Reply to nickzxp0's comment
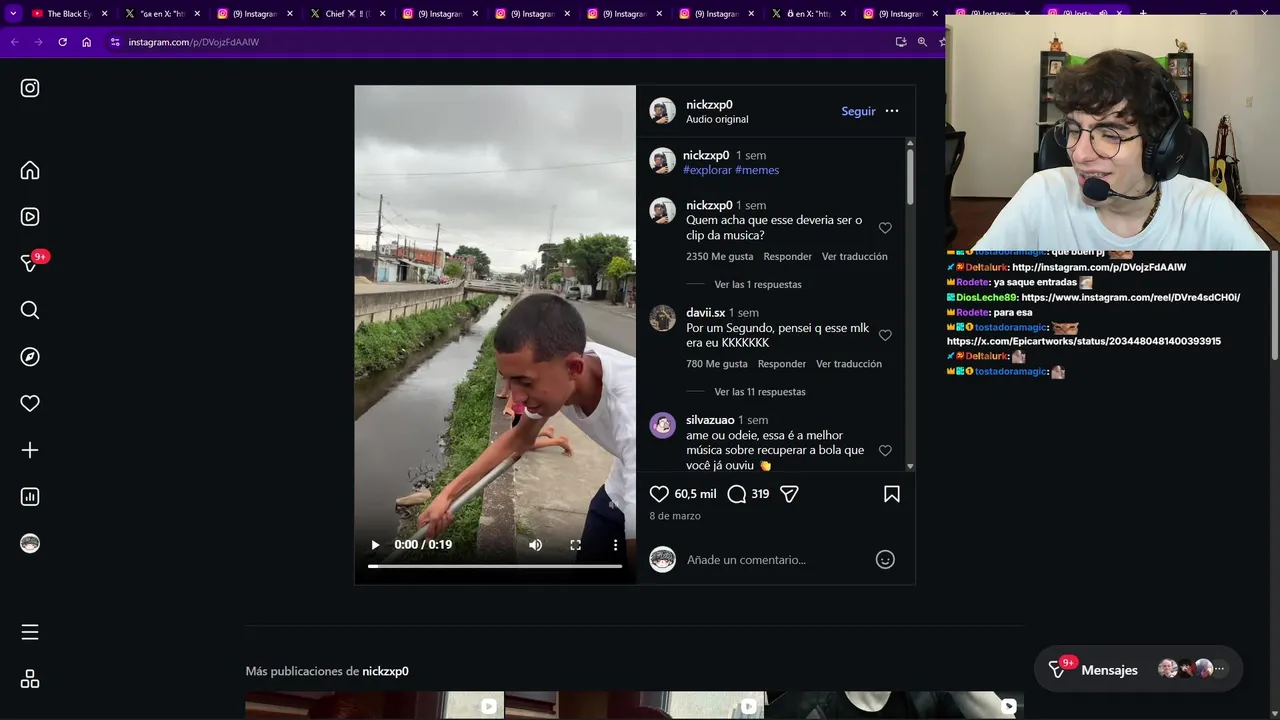This screenshot has width=1280, height=720. click(x=787, y=257)
